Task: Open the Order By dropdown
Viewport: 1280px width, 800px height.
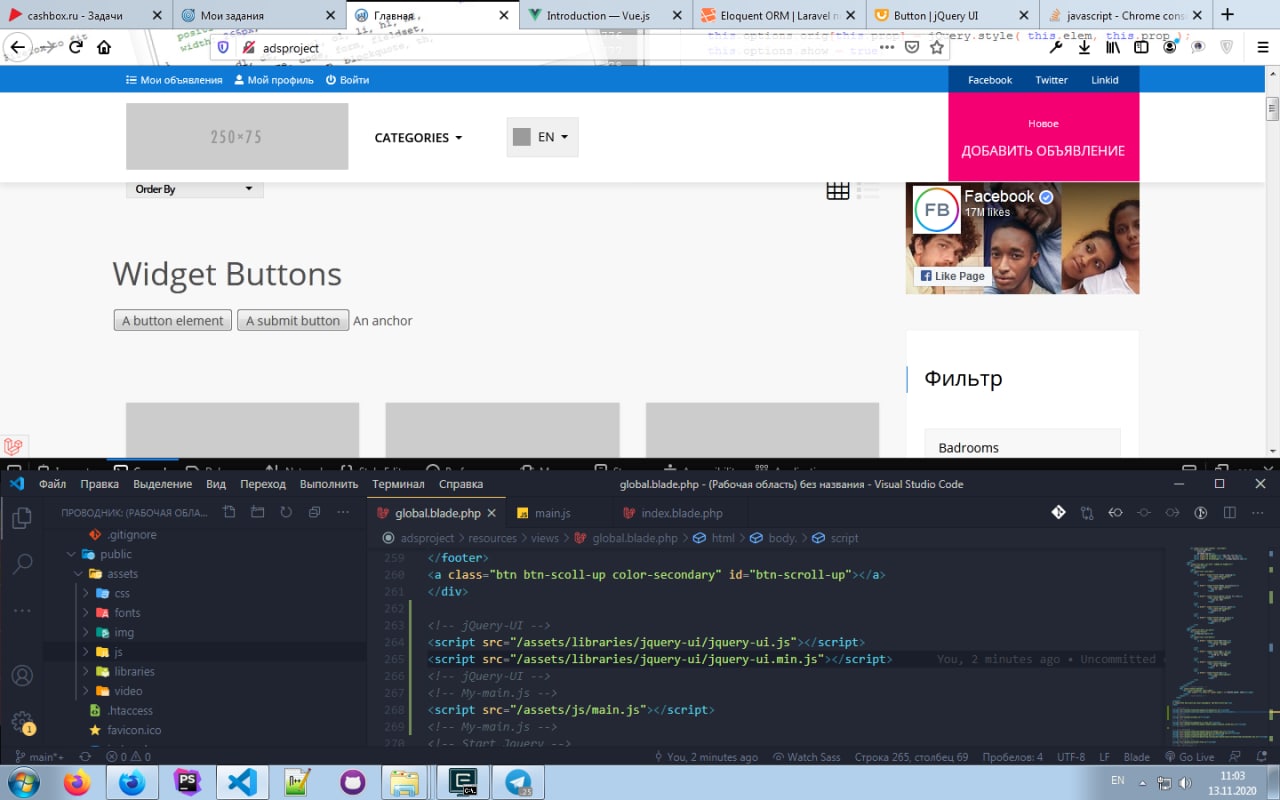Action: tap(195, 189)
